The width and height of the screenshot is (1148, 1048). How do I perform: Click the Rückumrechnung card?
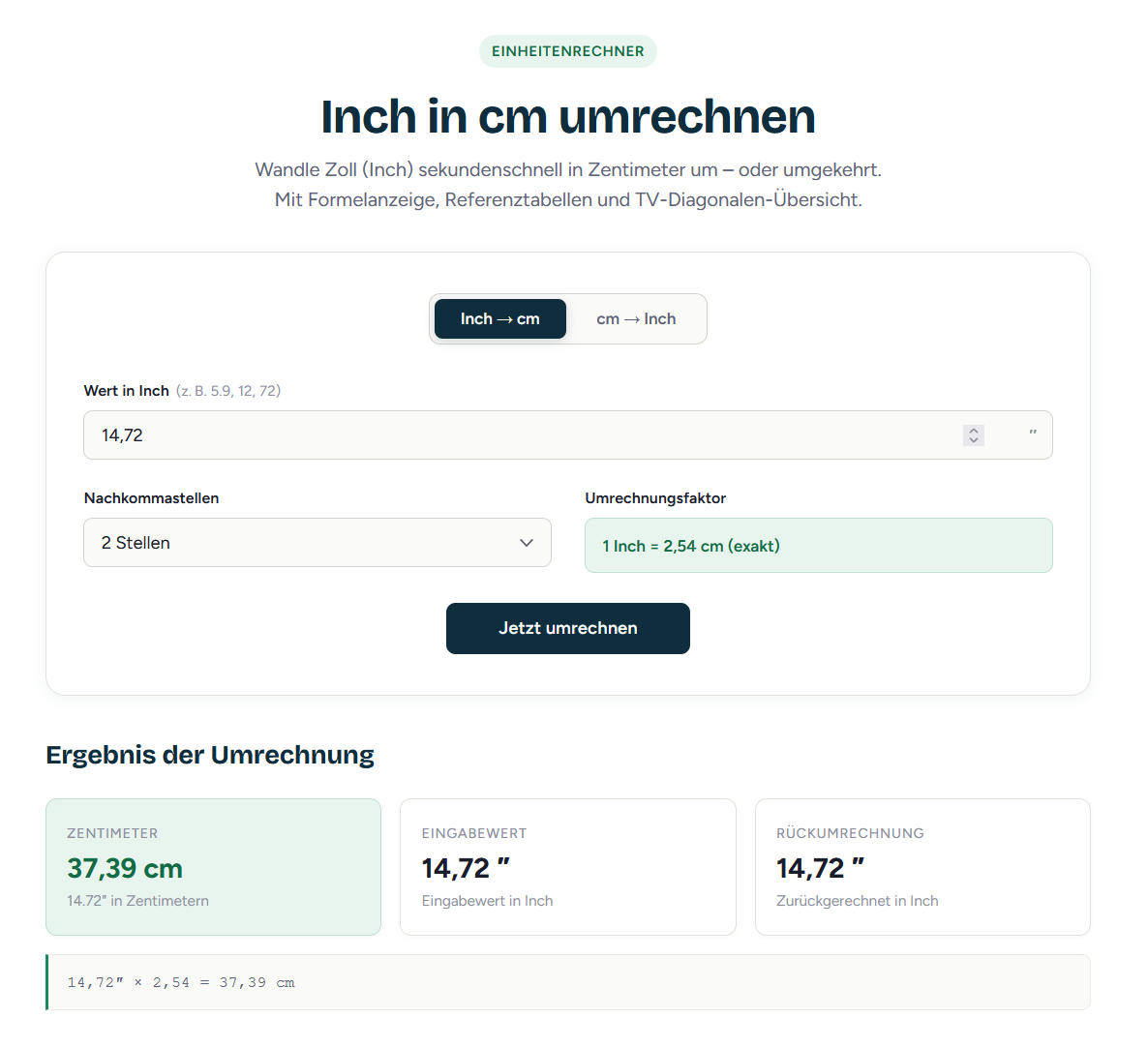922,867
